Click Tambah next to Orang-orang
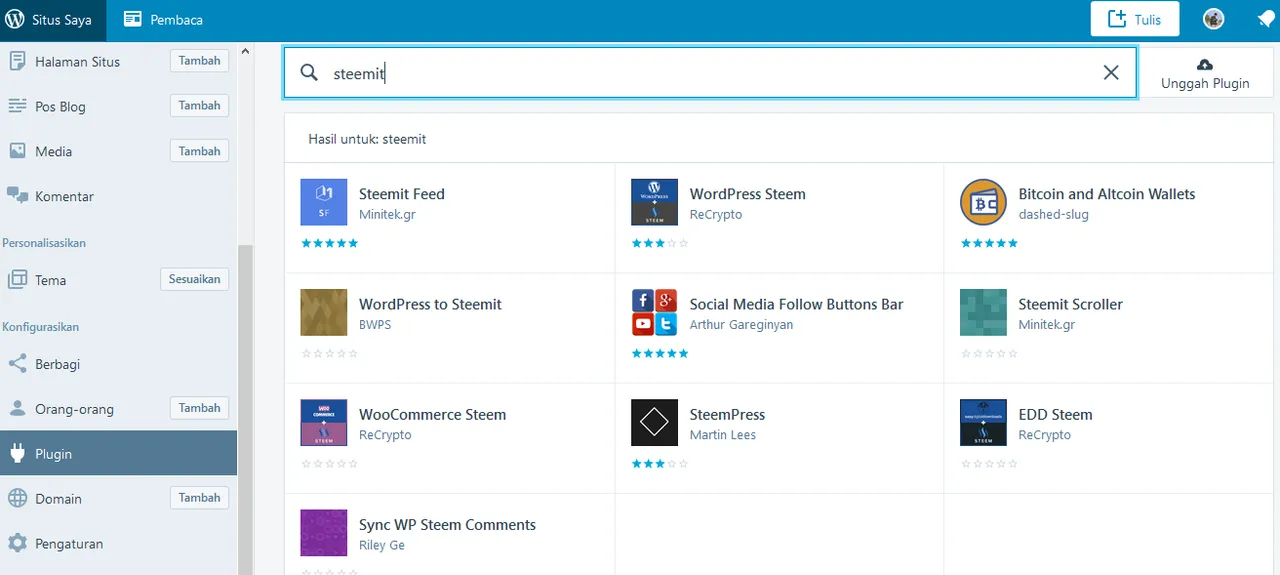This screenshot has width=1280, height=575. (x=199, y=408)
